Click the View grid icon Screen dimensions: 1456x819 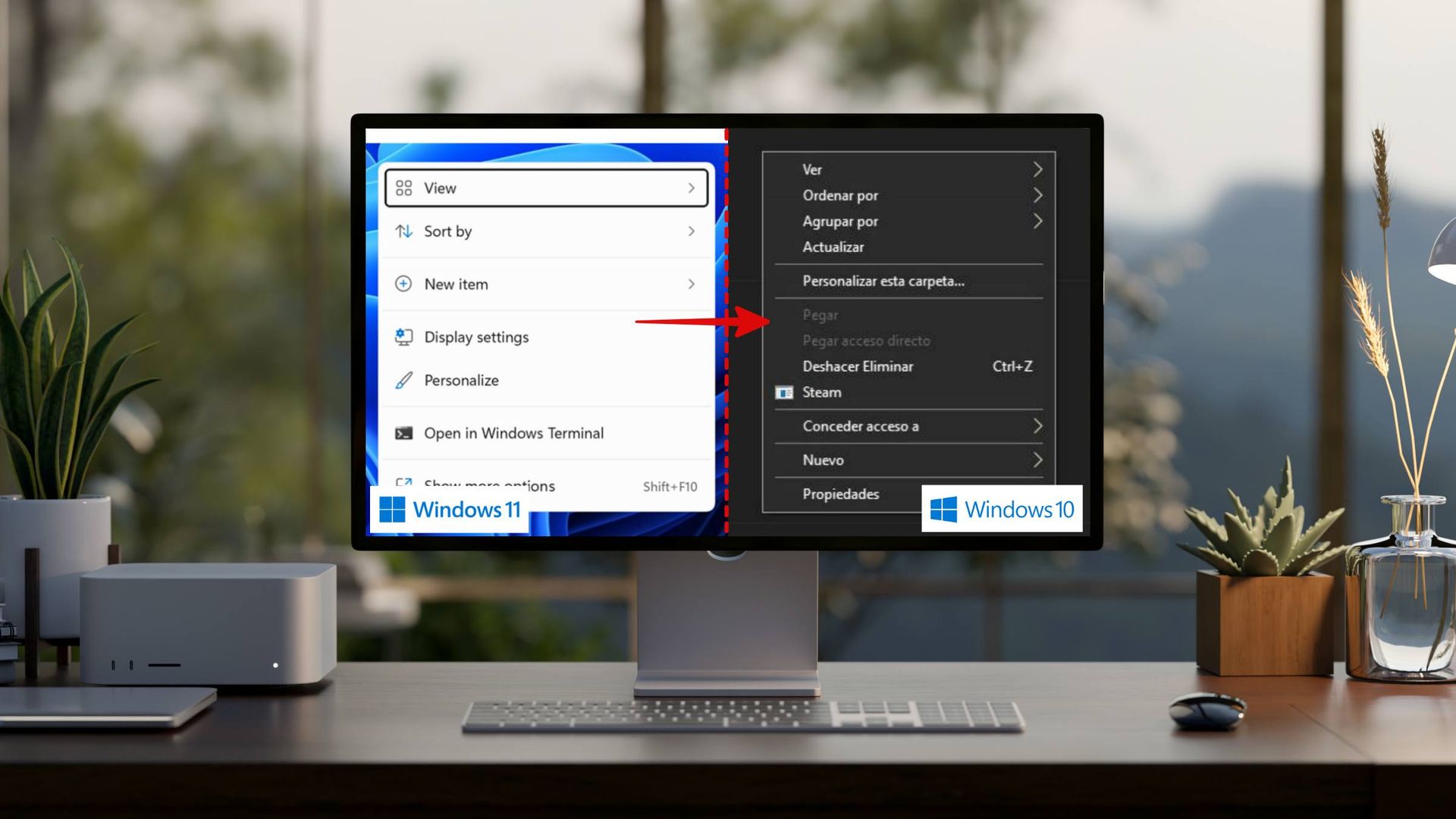pos(405,187)
